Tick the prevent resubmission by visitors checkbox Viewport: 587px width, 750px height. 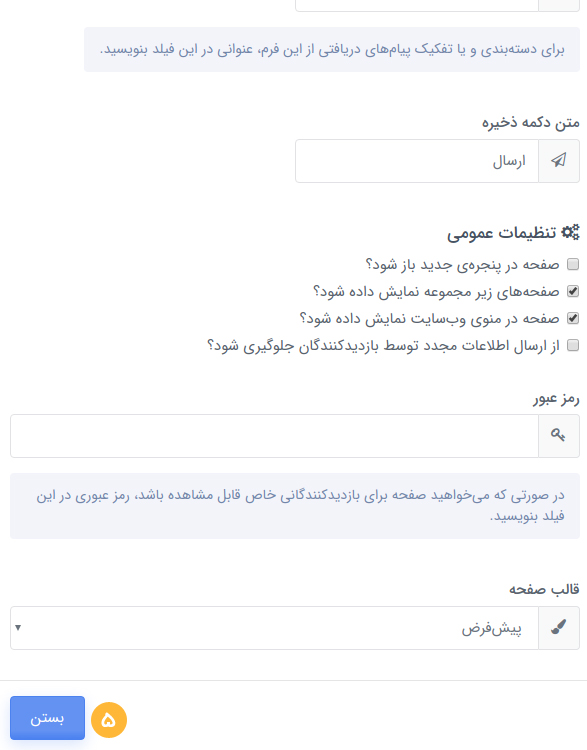click(573, 345)
